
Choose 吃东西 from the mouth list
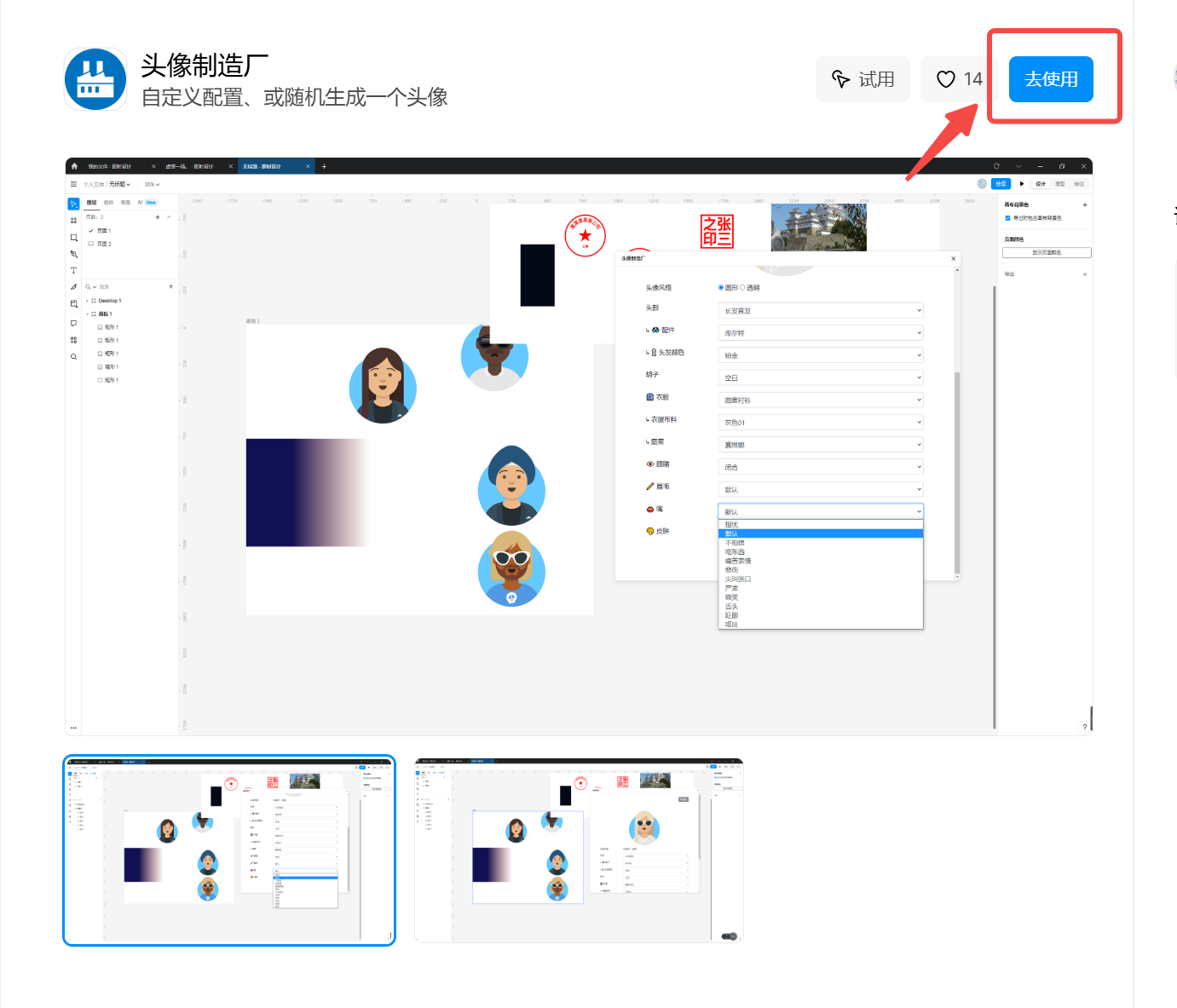tap(735, 552)
